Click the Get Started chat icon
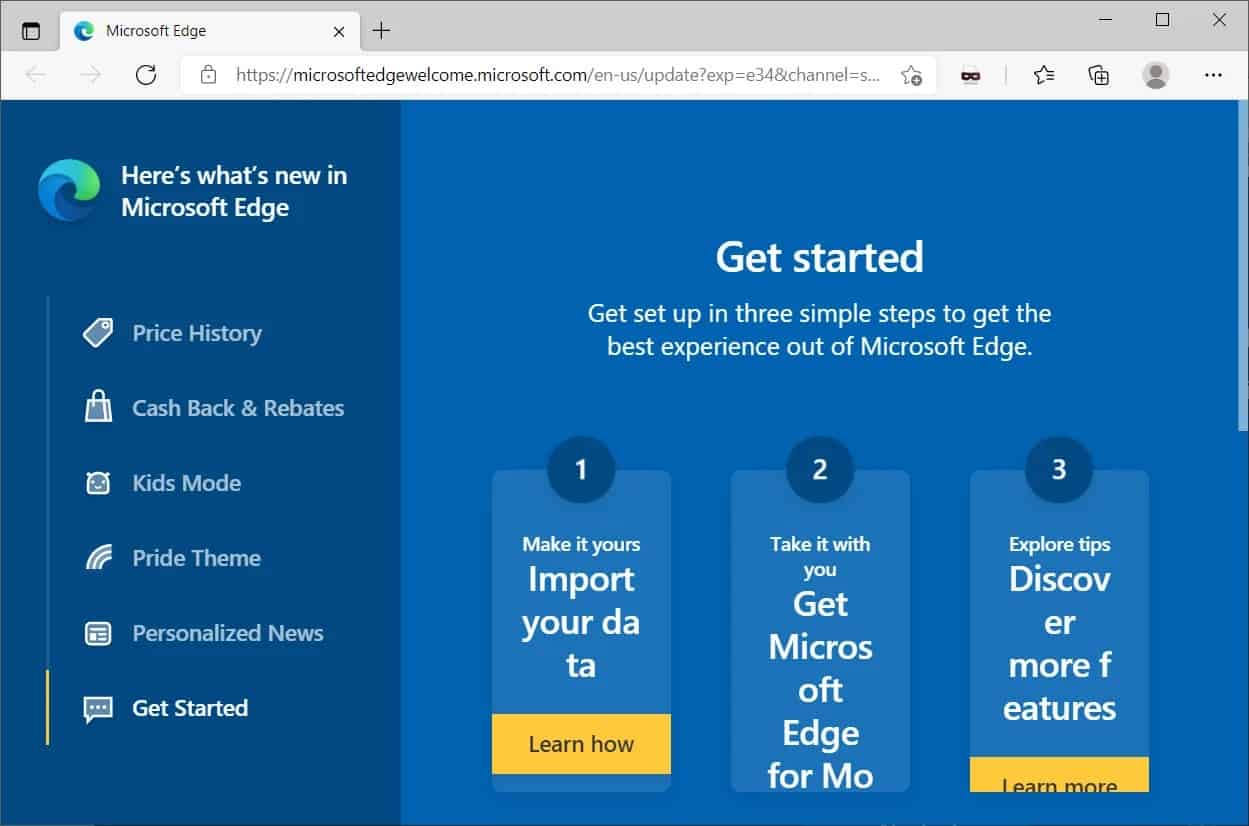Viewport: 1249px width, 826px height. (x=98, y=709)
